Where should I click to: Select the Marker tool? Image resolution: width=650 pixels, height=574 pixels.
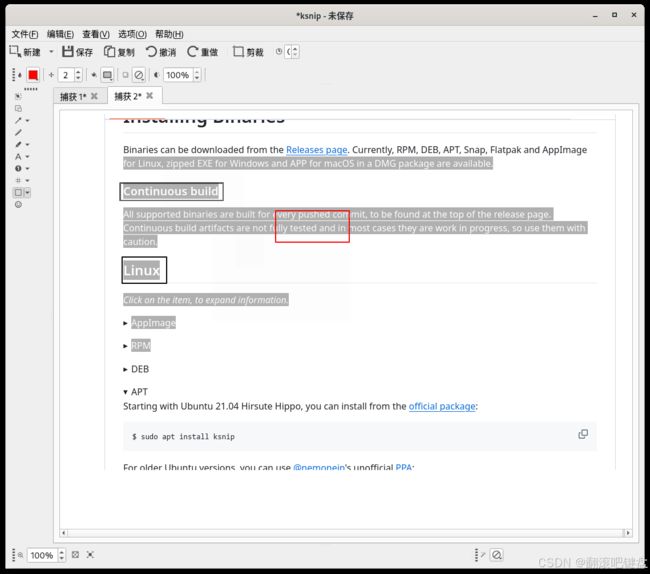[18, 144]
